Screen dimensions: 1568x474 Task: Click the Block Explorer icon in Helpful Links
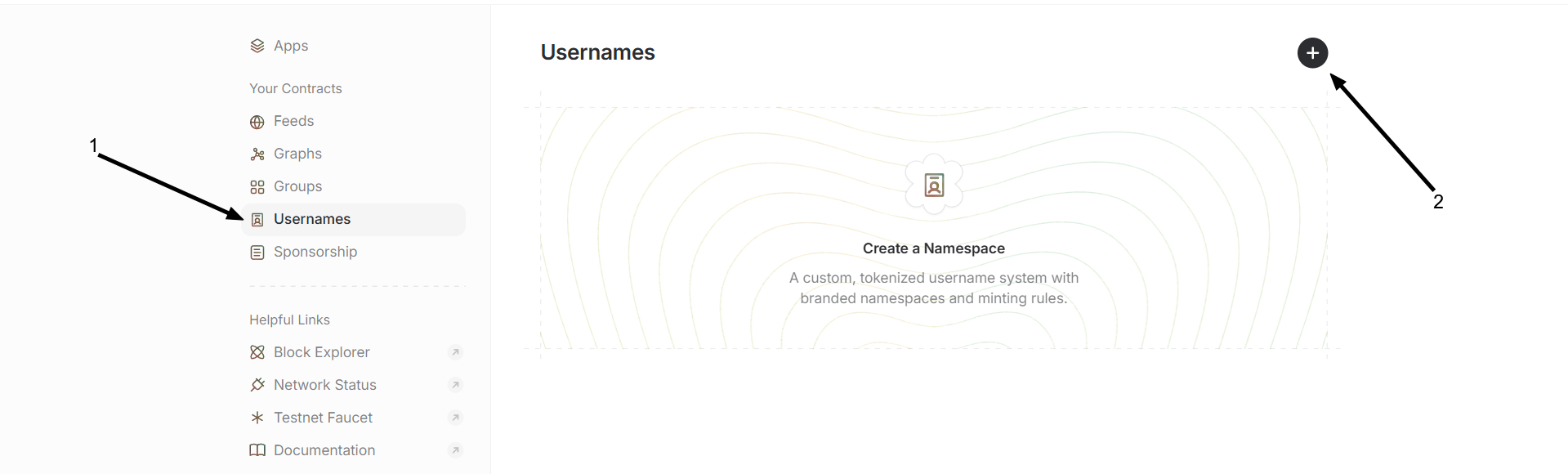(257, 352)
